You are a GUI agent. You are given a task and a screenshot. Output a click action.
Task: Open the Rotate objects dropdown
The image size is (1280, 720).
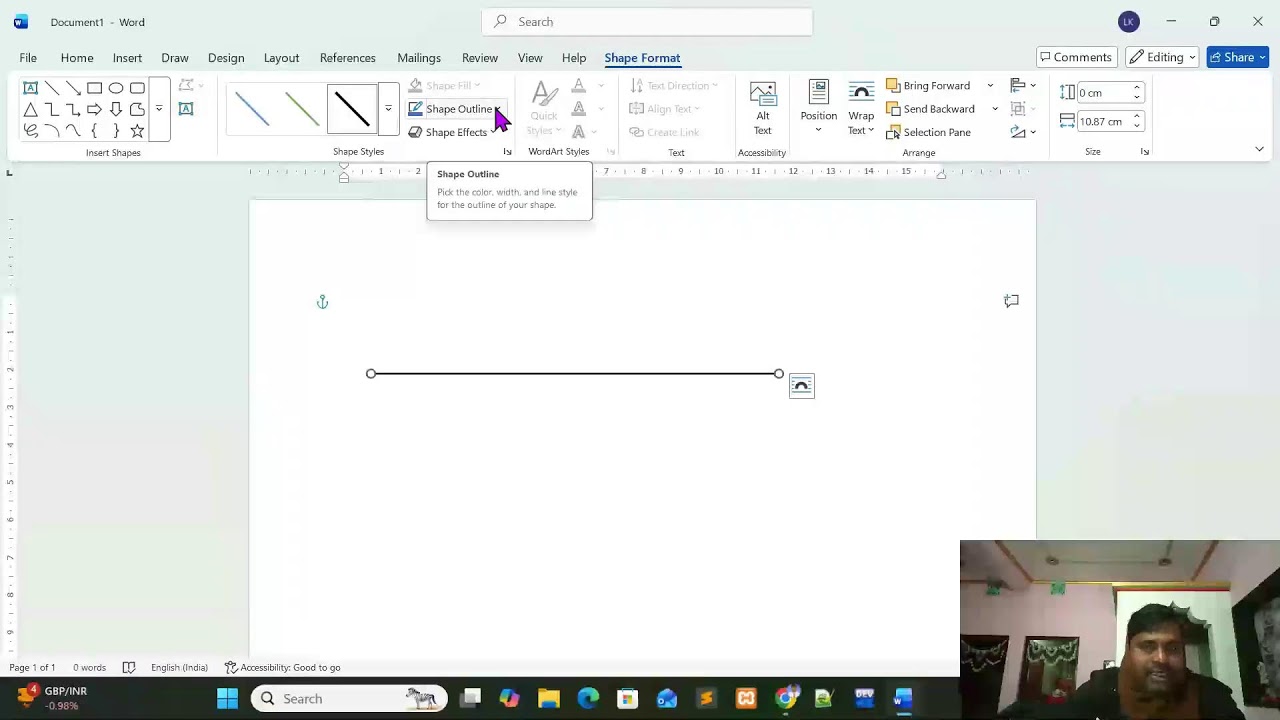click(x=1023, y=132)
